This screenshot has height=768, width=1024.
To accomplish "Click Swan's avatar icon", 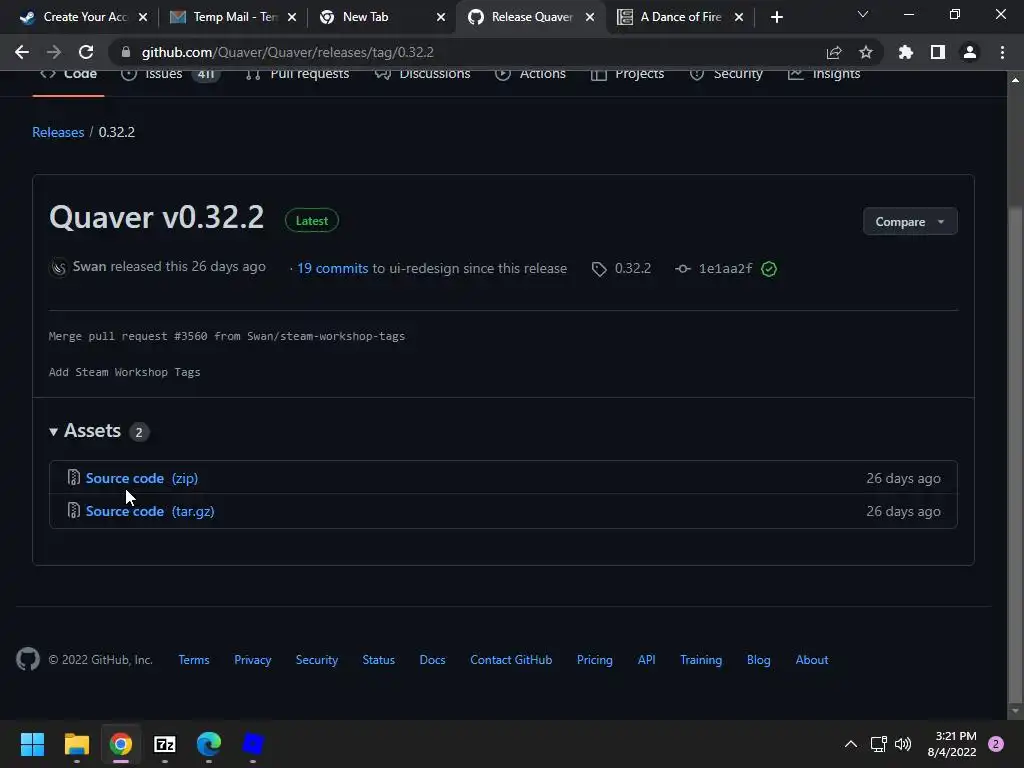I will [58, 267].
